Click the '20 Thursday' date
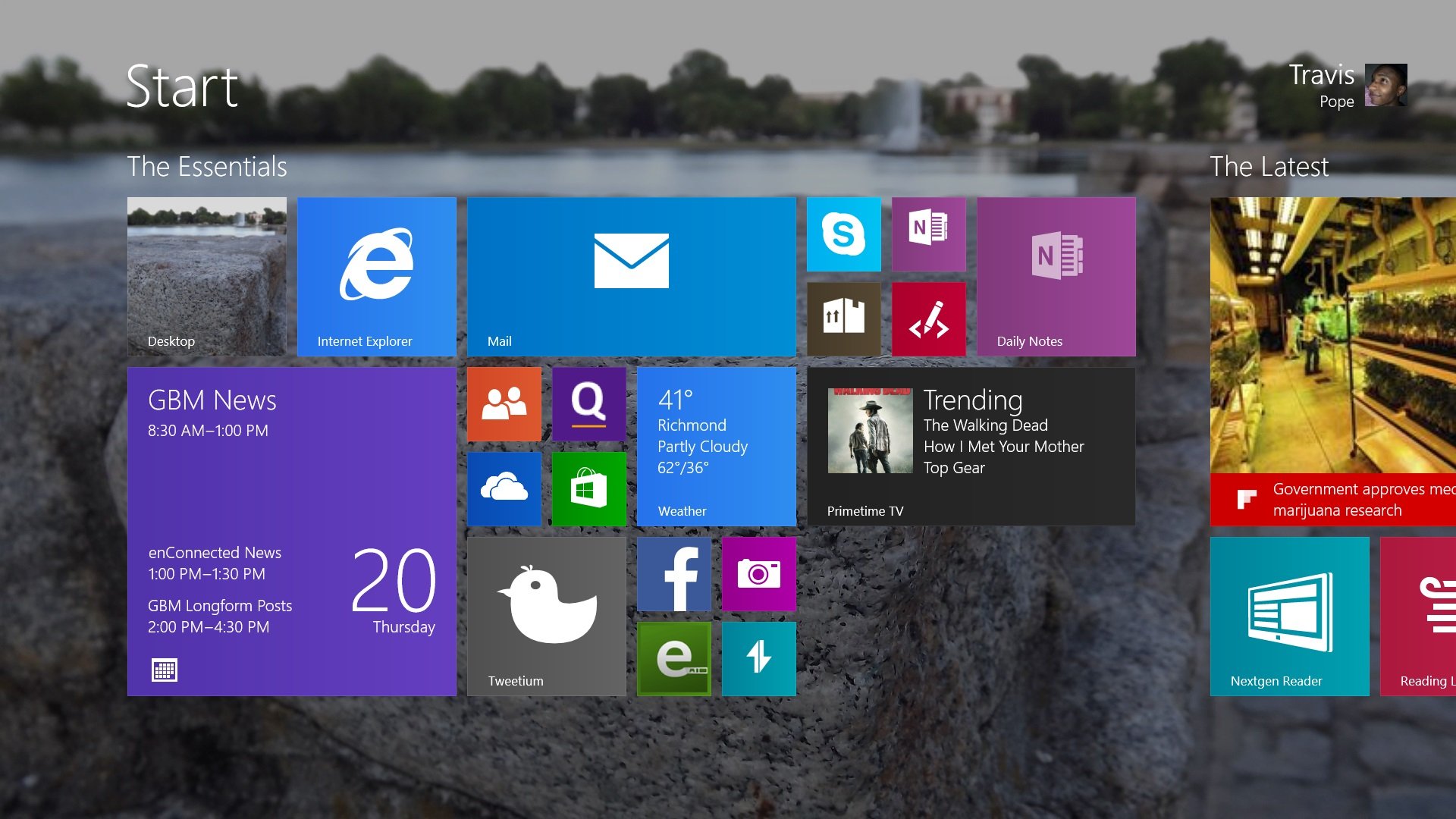Image resolution: width=1456 pixels, height=819 pixels. (394, 591)
